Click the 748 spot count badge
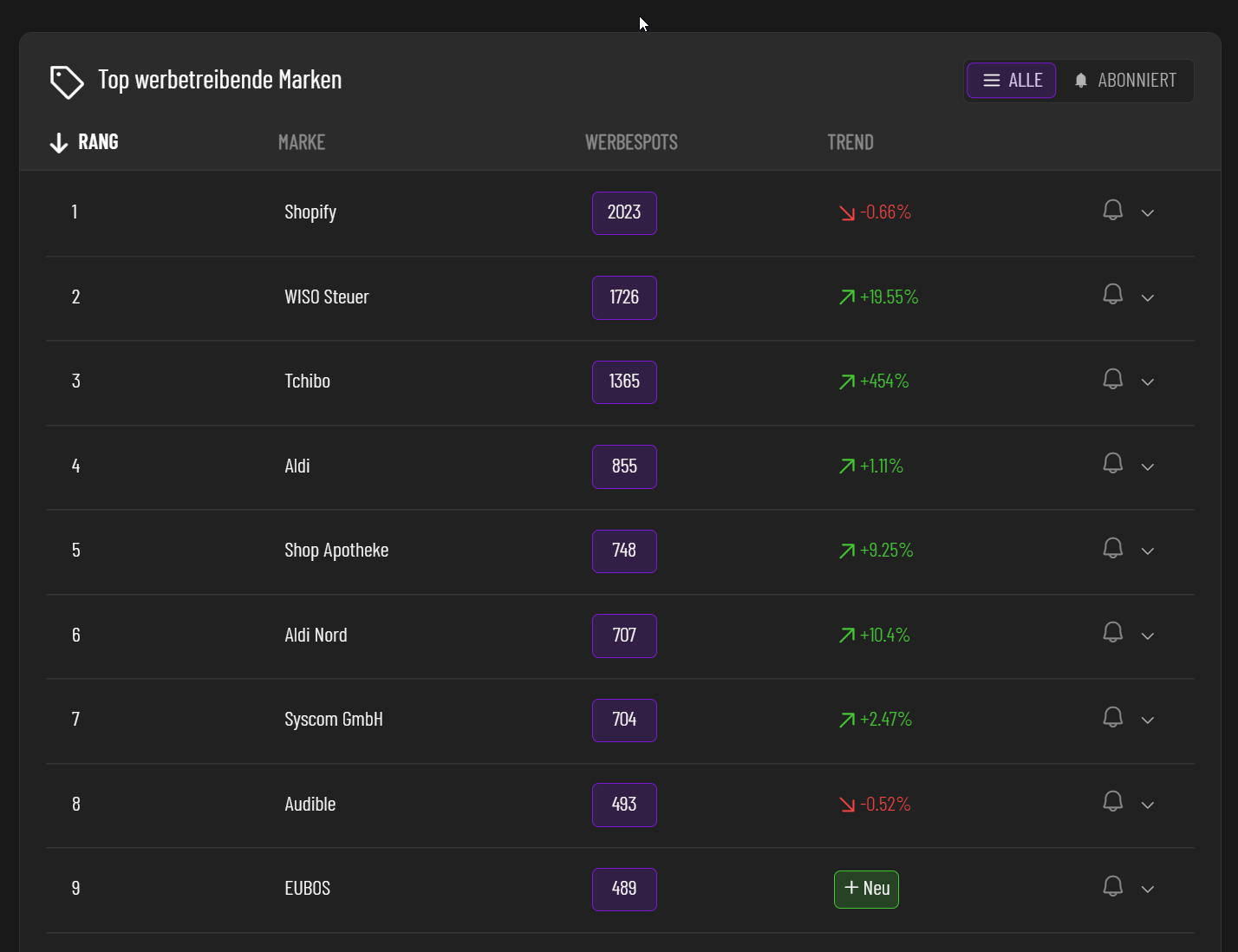This screenshot has width=1238, height=952. coord(624,551)
